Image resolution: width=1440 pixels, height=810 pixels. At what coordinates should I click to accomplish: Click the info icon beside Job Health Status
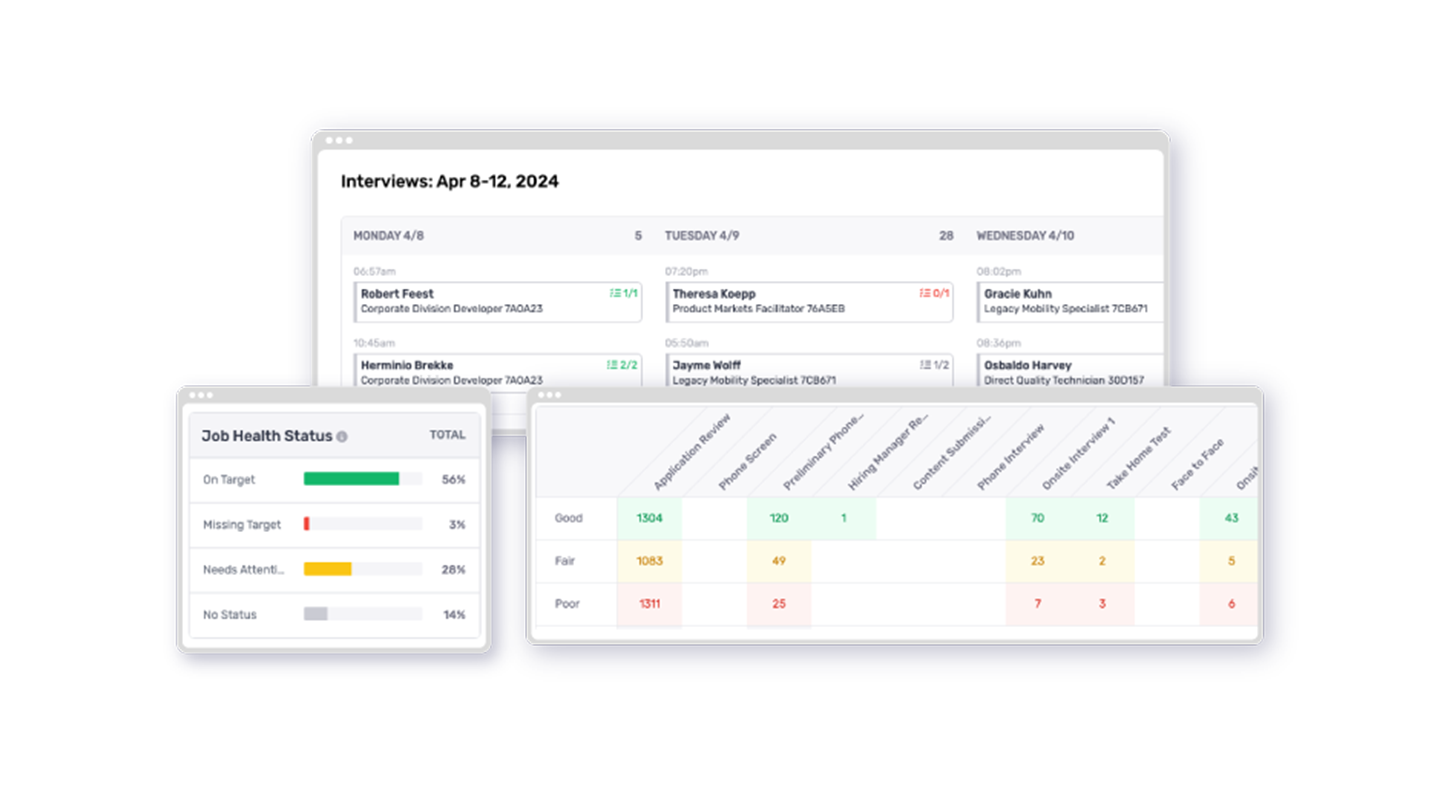pyautogui.click(x=342, y=437)
